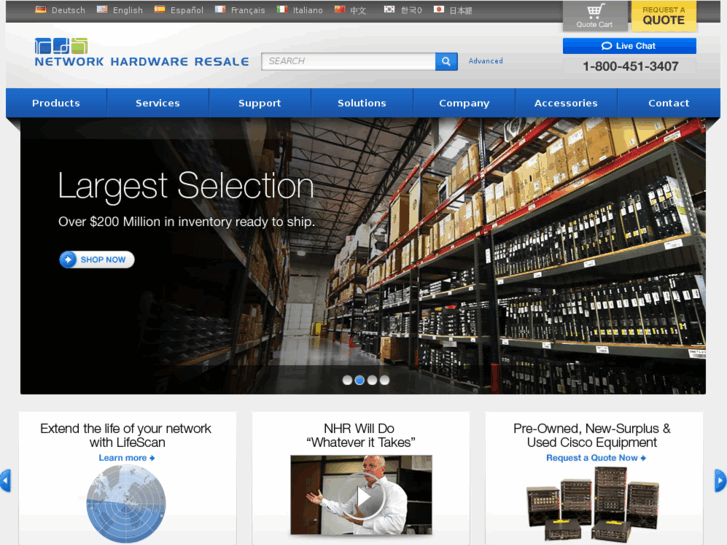Image resolution: width=727 pixels, height=545 pixels.
Task: Switch language to Français
Action: [248, 10]
